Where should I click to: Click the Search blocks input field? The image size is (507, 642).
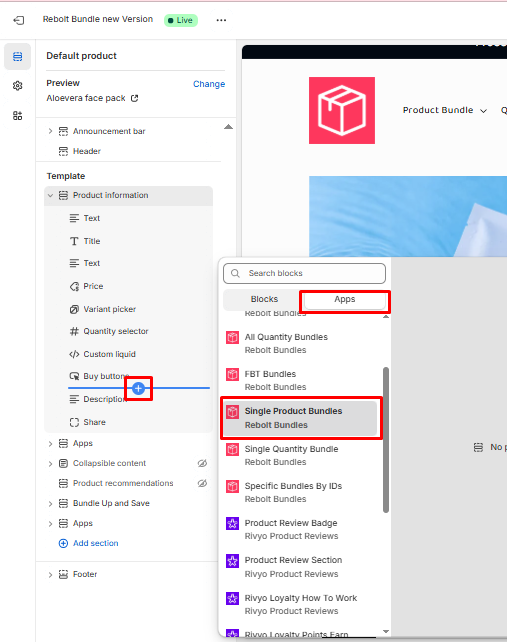pos(304,274)
